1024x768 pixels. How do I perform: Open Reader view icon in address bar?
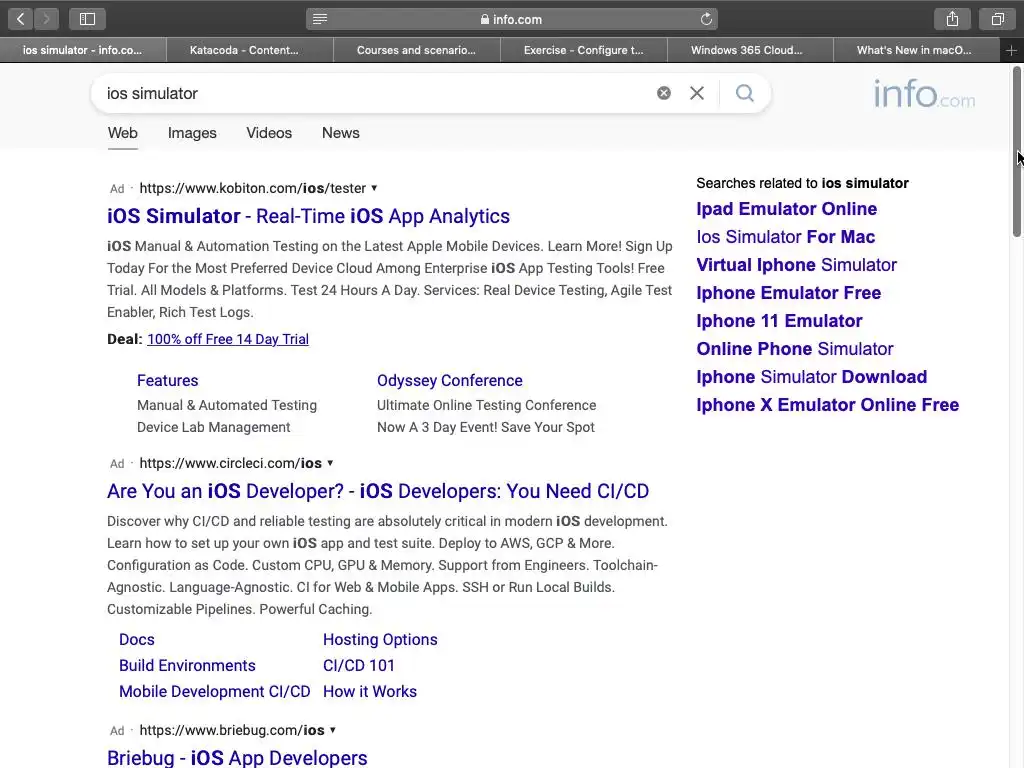pyautogui.click(x=319, y=19)
